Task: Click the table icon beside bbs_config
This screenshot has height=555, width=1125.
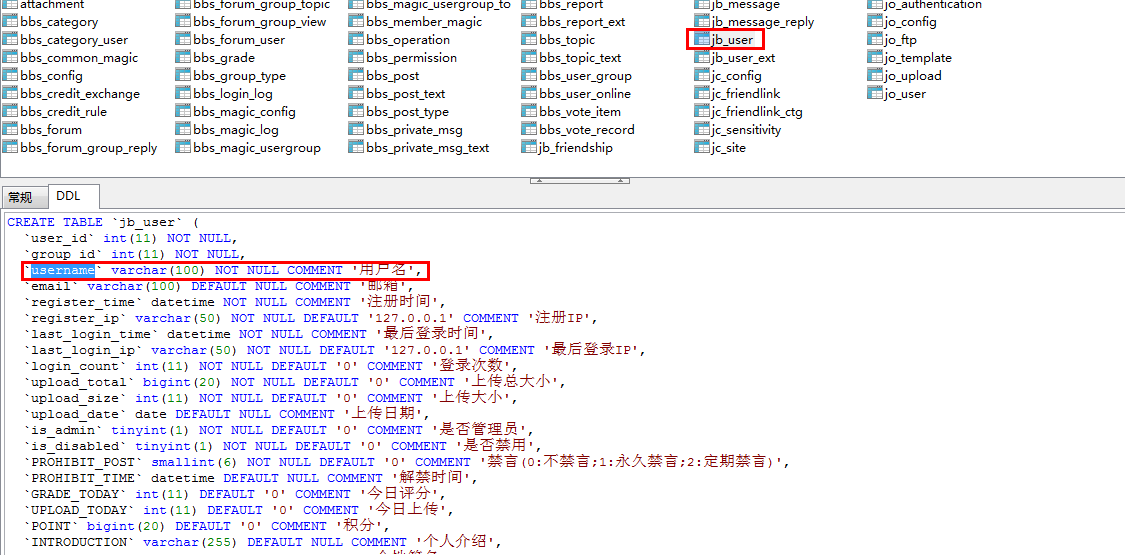Action: click(x=10, y=76)
